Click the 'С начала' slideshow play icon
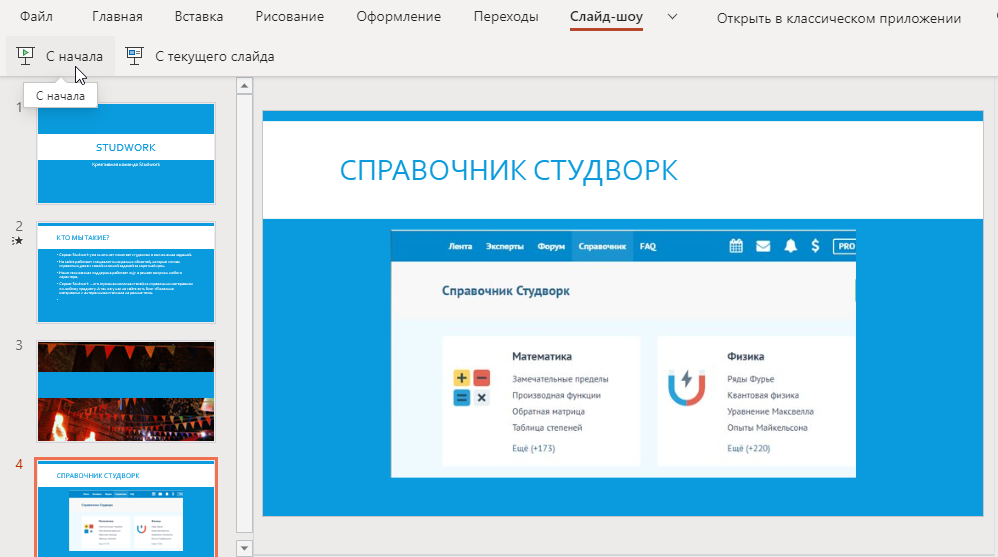This screenshot has width=998, height=557. click(27, 56)
